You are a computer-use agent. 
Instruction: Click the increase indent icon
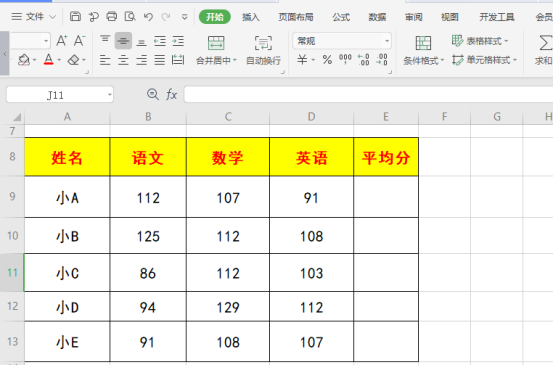coord(178,41)
